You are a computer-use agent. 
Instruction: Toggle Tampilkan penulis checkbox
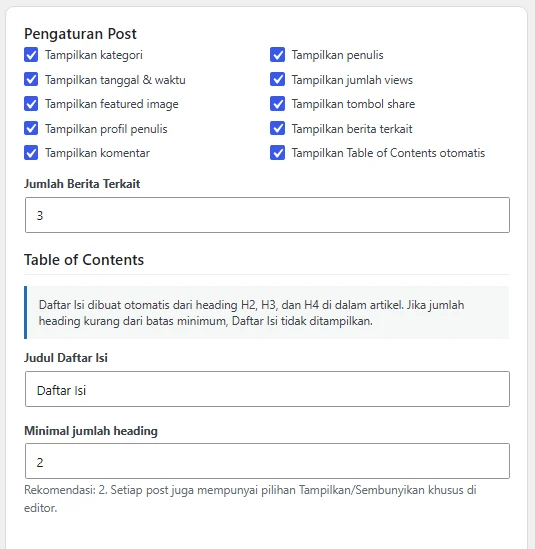click(x=277, y=55)
